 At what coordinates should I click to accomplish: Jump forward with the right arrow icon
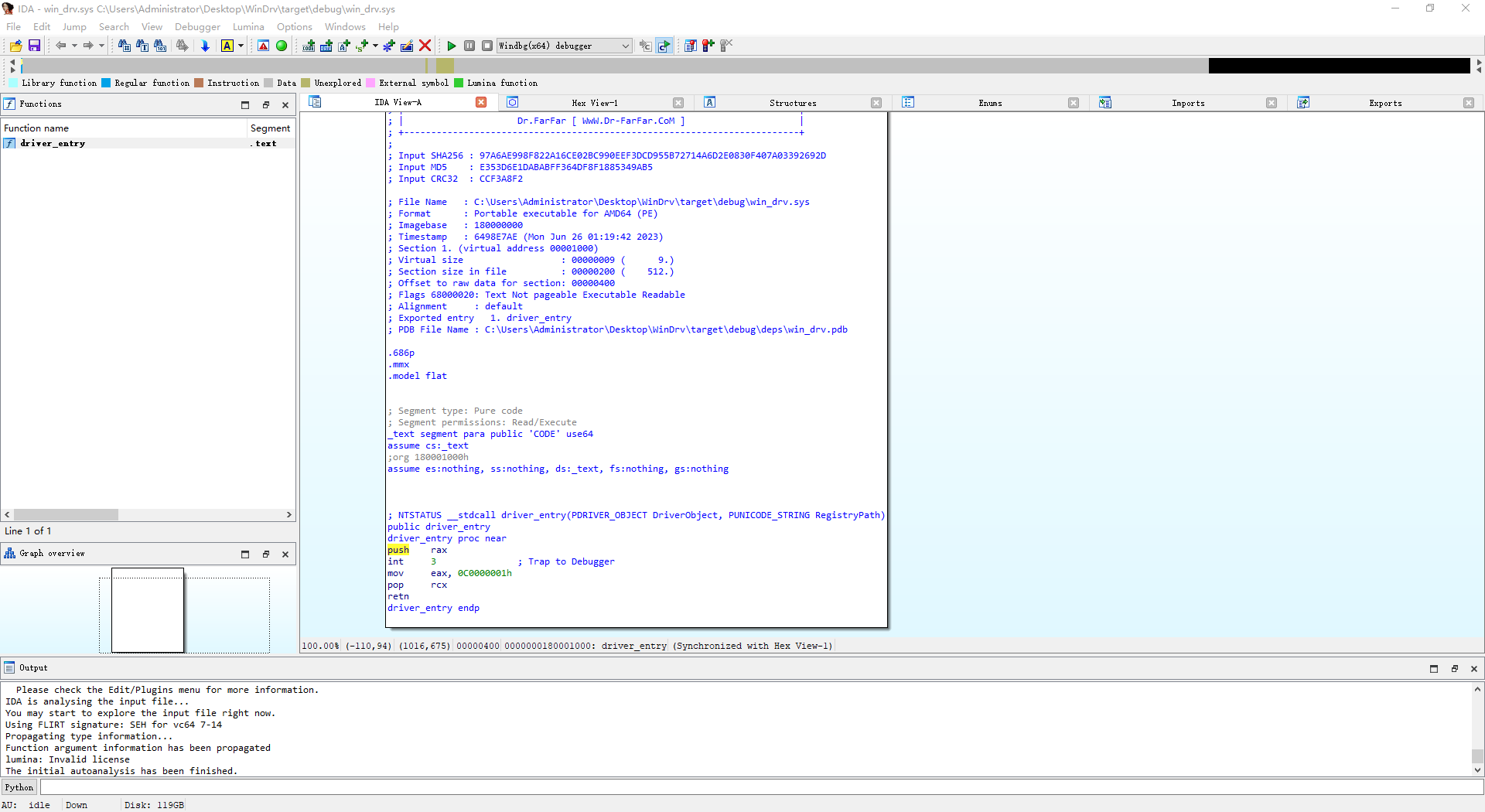click(x=88, y=46)
